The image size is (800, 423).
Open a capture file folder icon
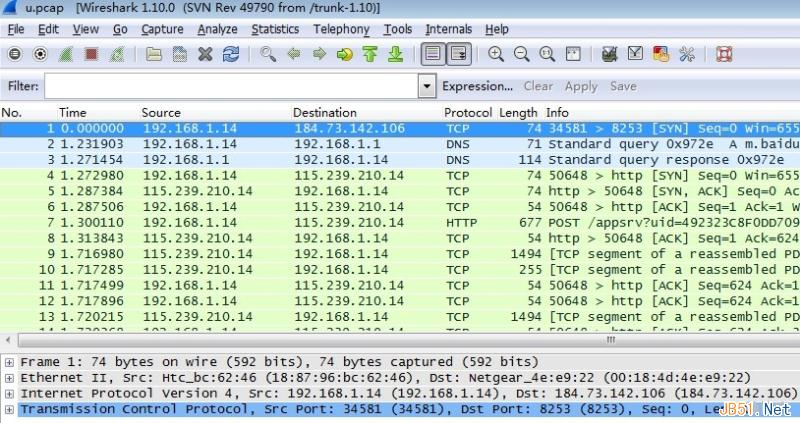tap(154, 54)
